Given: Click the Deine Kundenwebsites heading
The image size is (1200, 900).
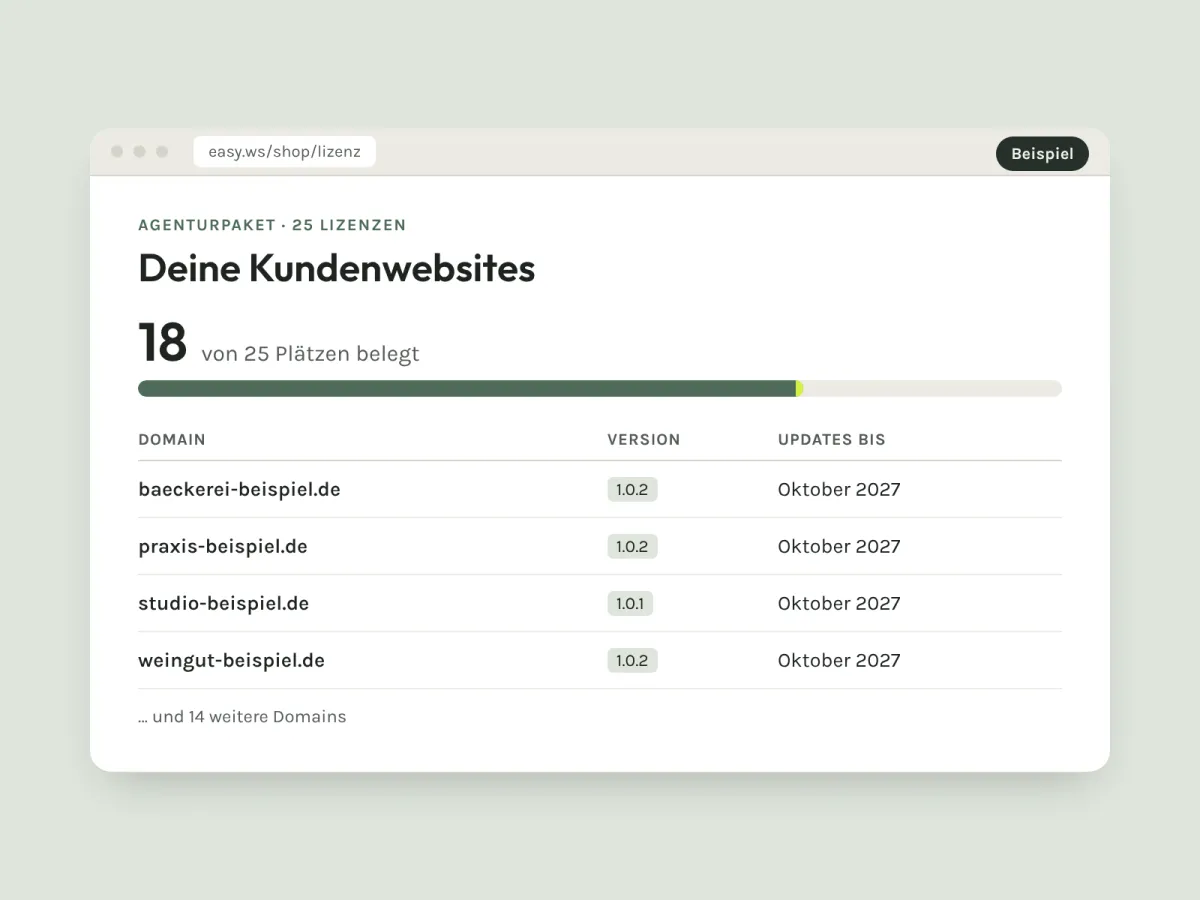Looking at the screenshot, I should pyautogui.click(x=336, y=268).
